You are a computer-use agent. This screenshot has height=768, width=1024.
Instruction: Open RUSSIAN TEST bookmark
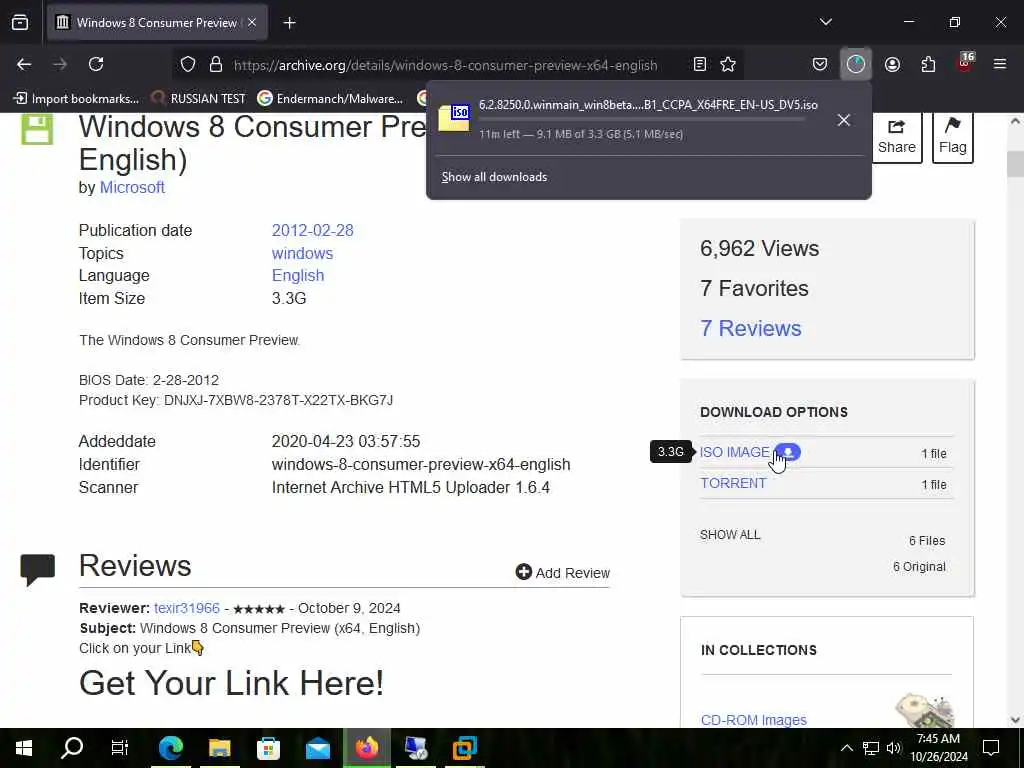(x=198, y=99)
